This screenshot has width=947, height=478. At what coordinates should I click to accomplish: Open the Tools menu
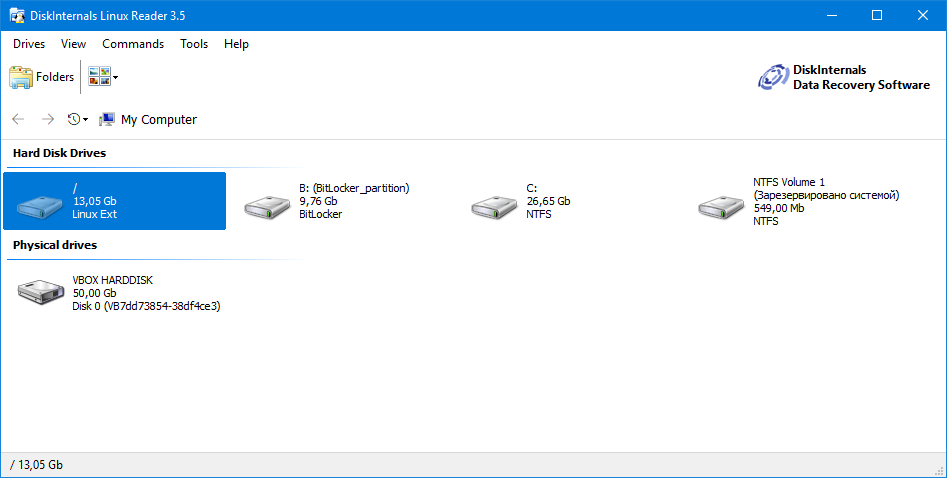click(x=194, y=44)
